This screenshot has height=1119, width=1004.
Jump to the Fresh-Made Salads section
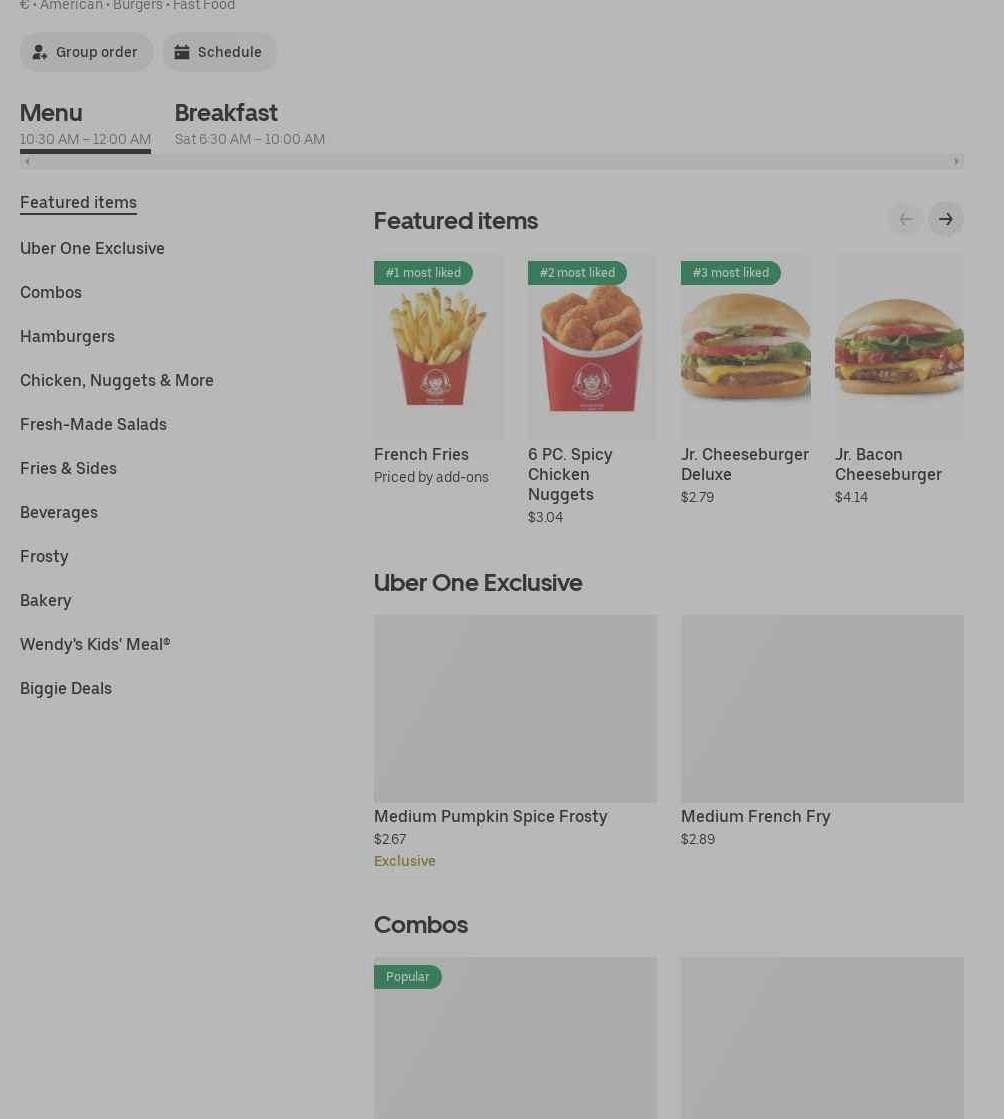point(93,425)
